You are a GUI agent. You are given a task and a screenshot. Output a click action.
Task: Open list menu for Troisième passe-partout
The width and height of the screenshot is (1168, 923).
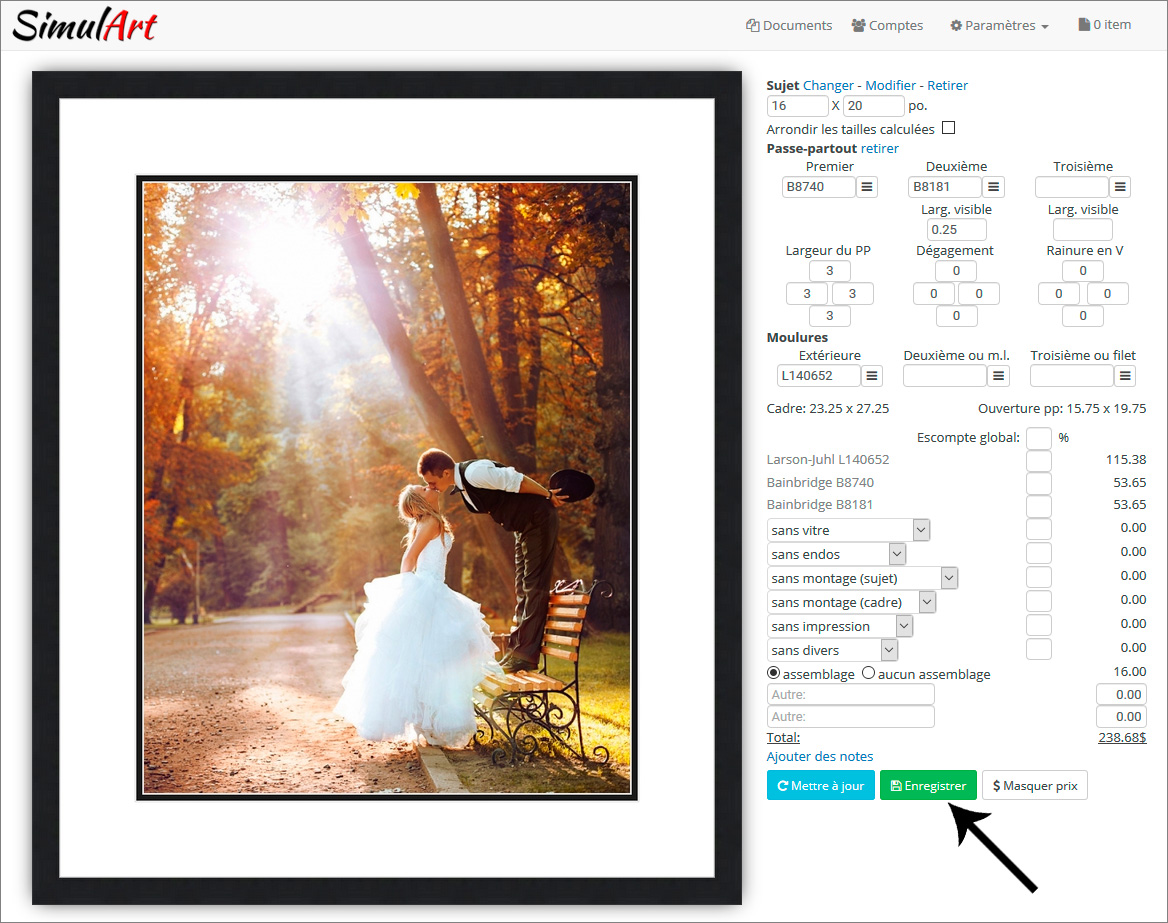click(x=1120, y=187)
